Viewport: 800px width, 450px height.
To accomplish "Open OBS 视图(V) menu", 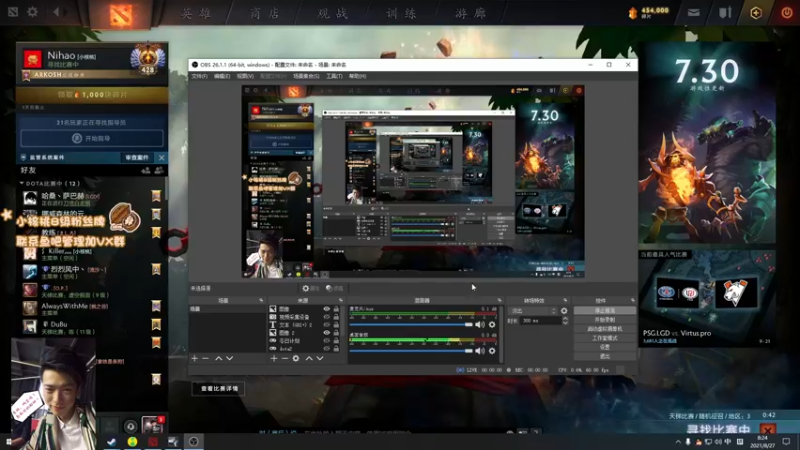I will tap(245, 76).
